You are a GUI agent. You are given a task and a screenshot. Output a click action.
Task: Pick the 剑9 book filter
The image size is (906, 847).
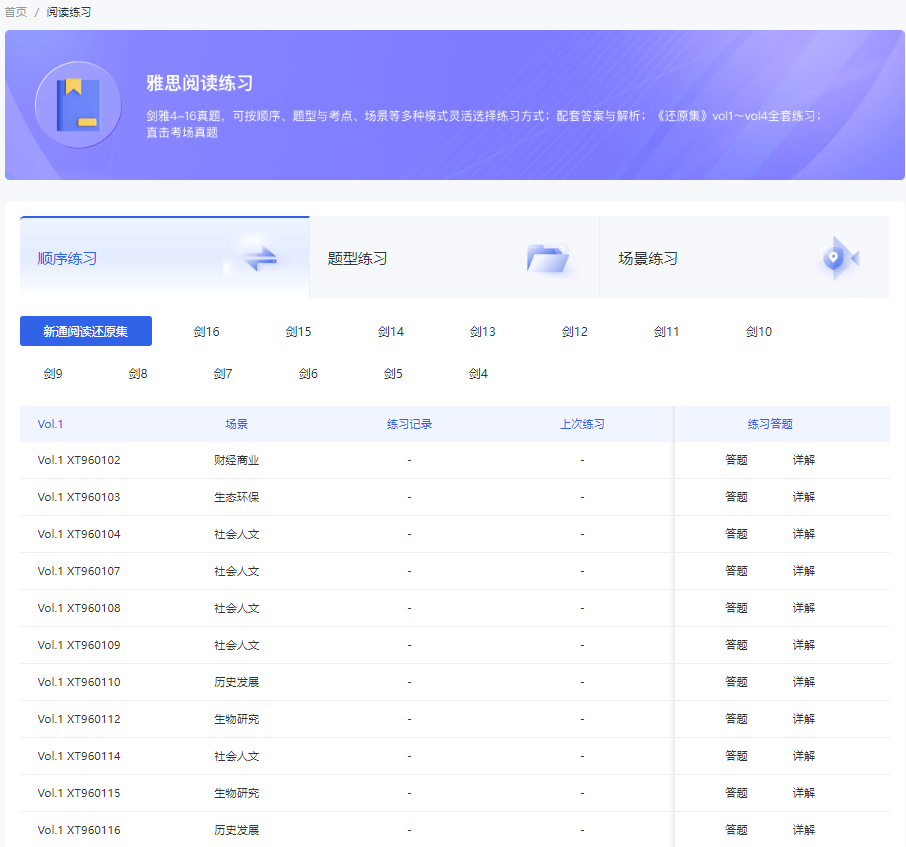point(53,374)
